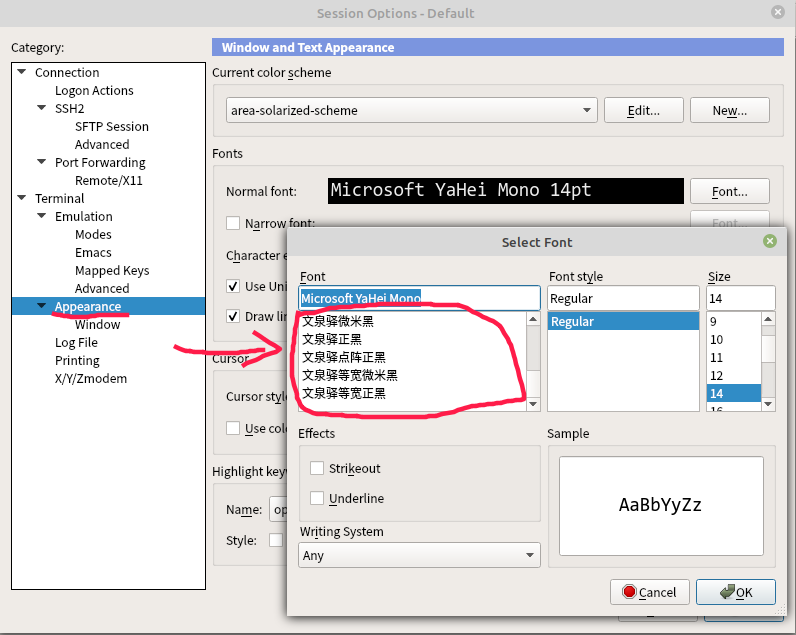This screenshot has width=796, height=635.
Task: Collapse the Emulation tree arrow
Action: click(42, 217)
